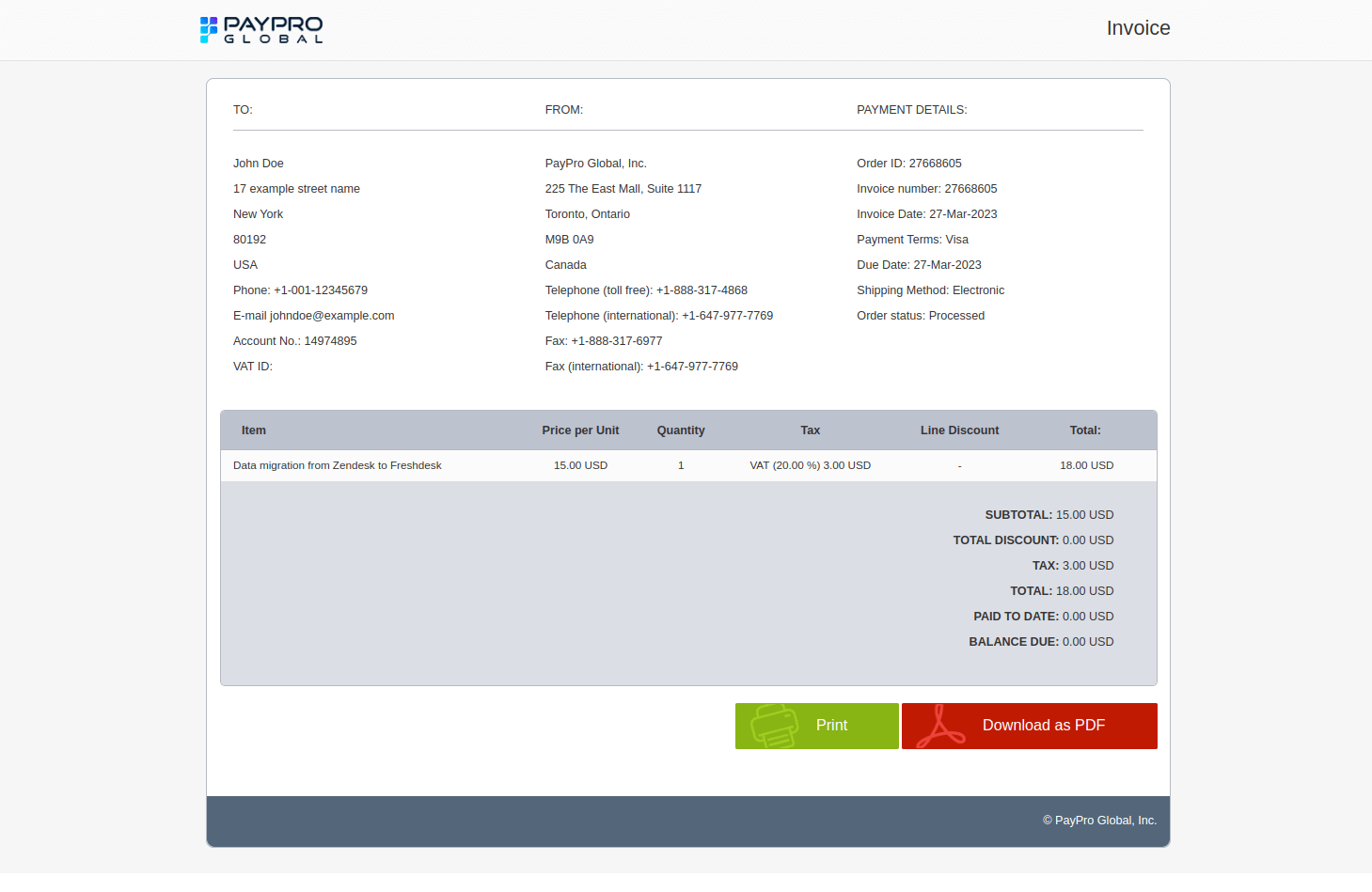
Task: Select the line total cell 18.00 USD in item row
Action: pyautogui.click(x=1087, y=465)
